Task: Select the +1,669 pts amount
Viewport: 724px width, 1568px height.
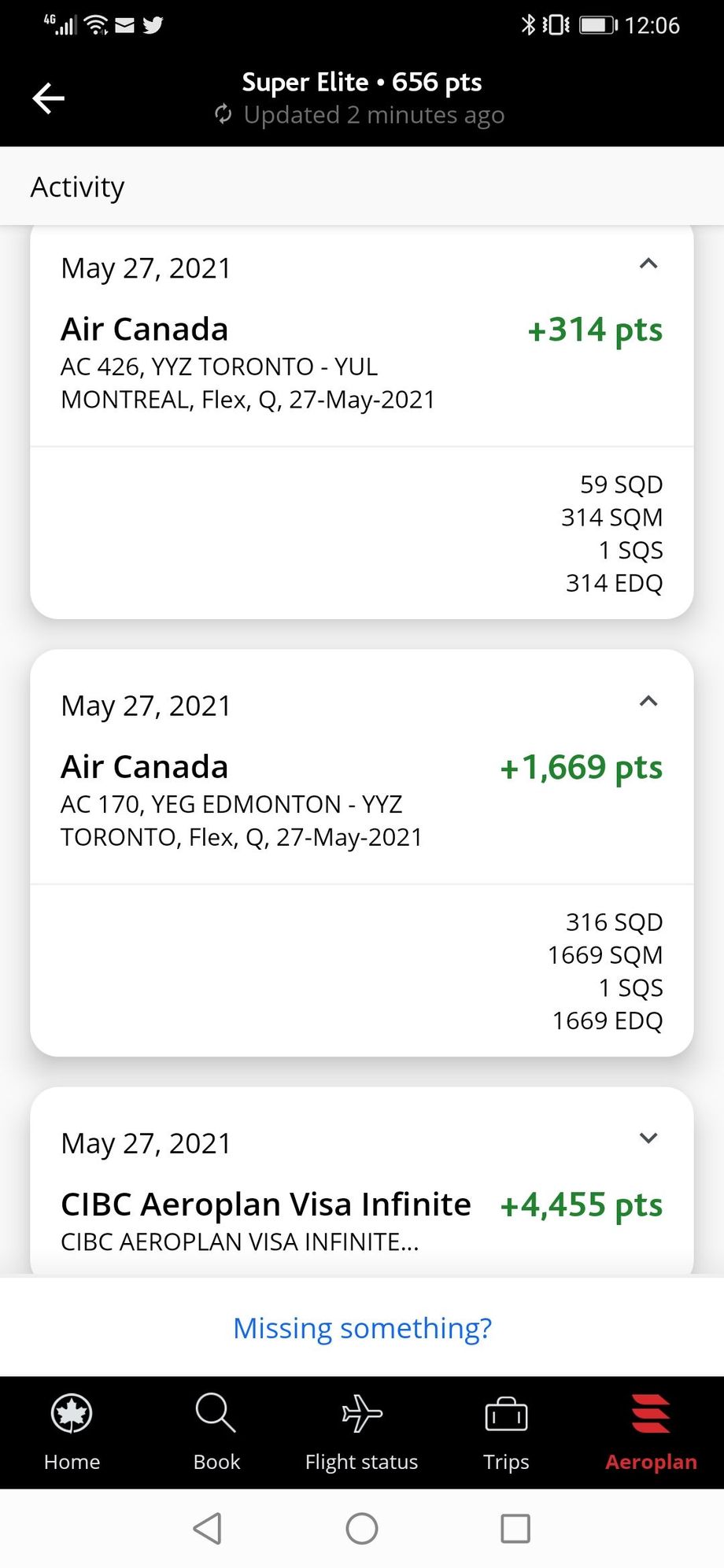Action: (582, 767)
